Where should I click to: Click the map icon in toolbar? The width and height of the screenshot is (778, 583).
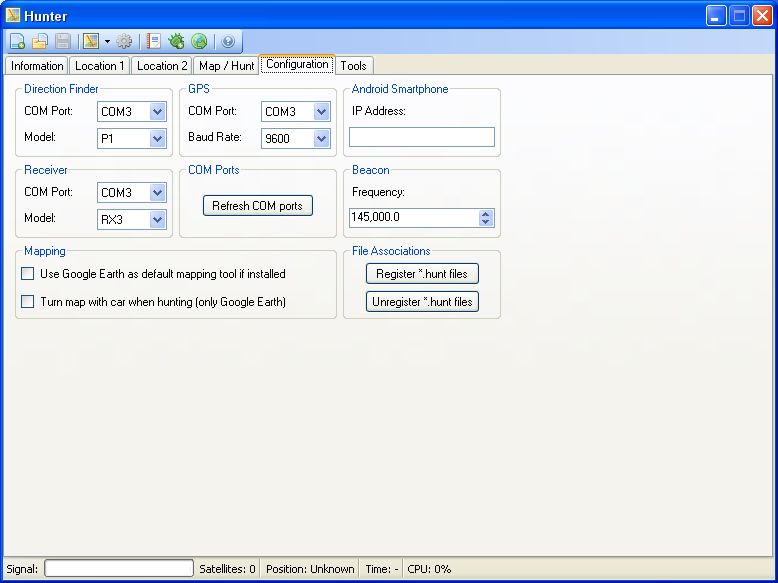tap(91, 41)
